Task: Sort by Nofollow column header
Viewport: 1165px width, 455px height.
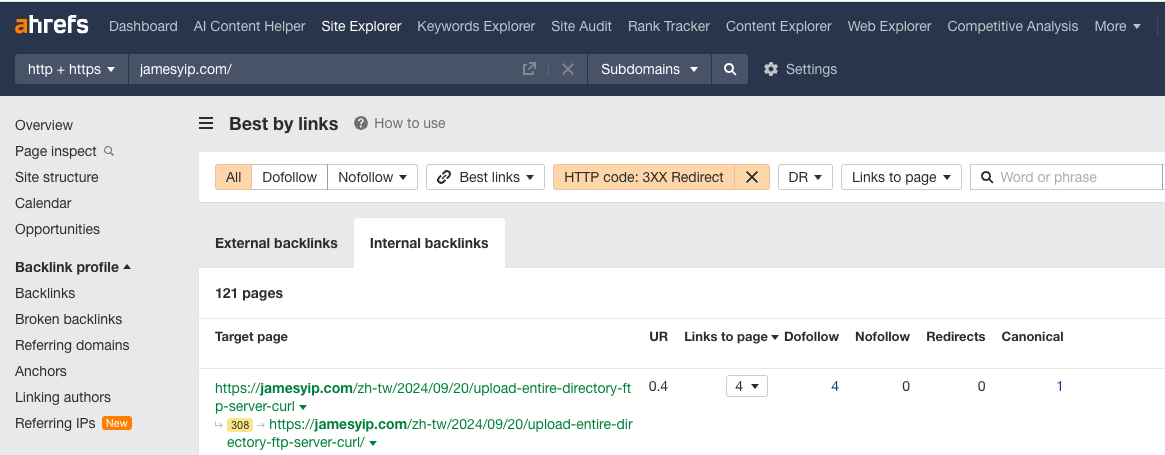Action: tap(882, 337)
